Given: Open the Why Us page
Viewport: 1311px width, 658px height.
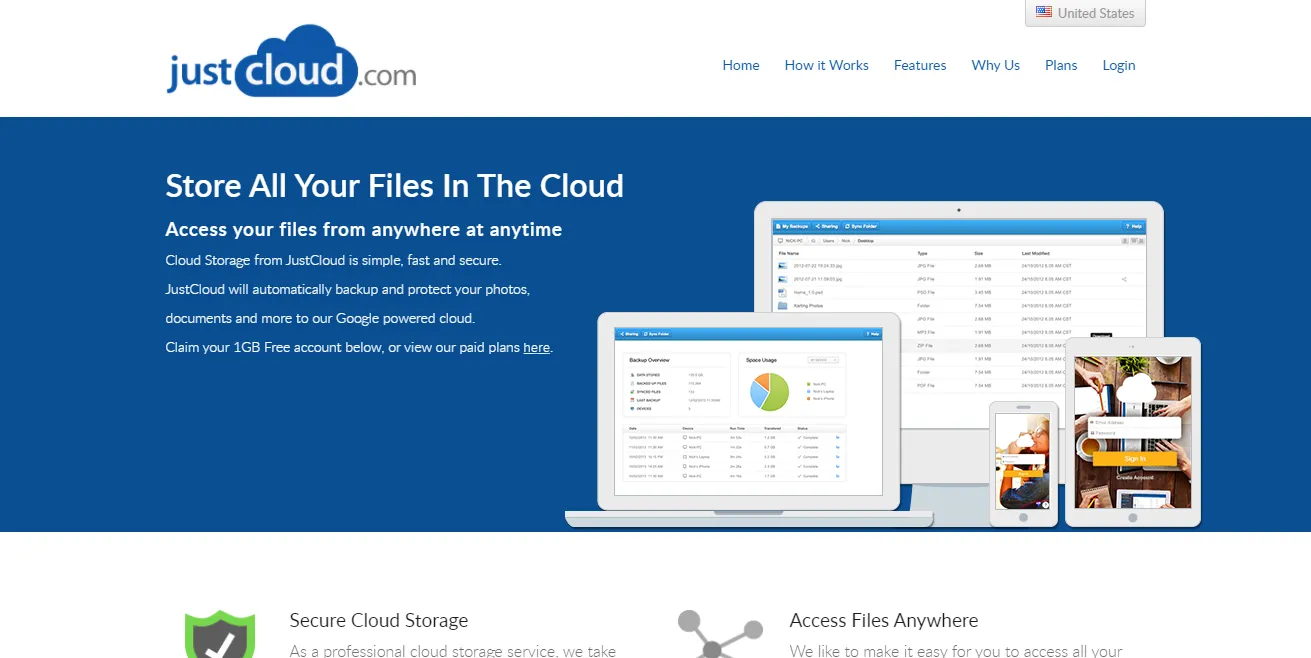Looking at the screenshot, I should click(996, 65).
